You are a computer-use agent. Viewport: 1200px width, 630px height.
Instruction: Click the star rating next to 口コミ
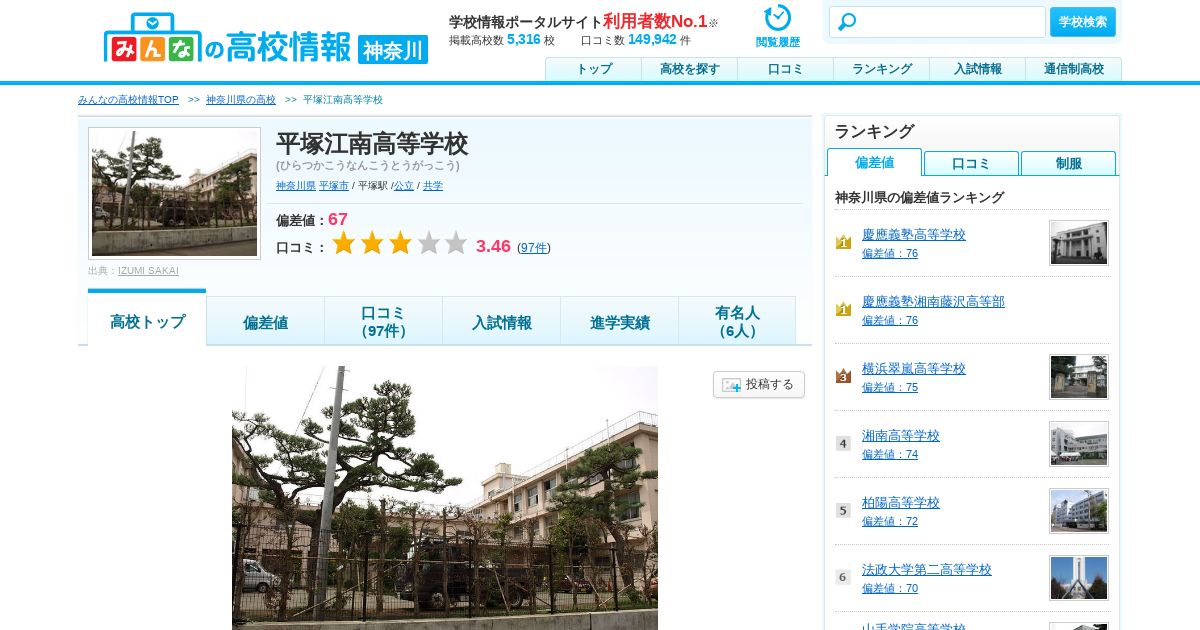point(400,243)
